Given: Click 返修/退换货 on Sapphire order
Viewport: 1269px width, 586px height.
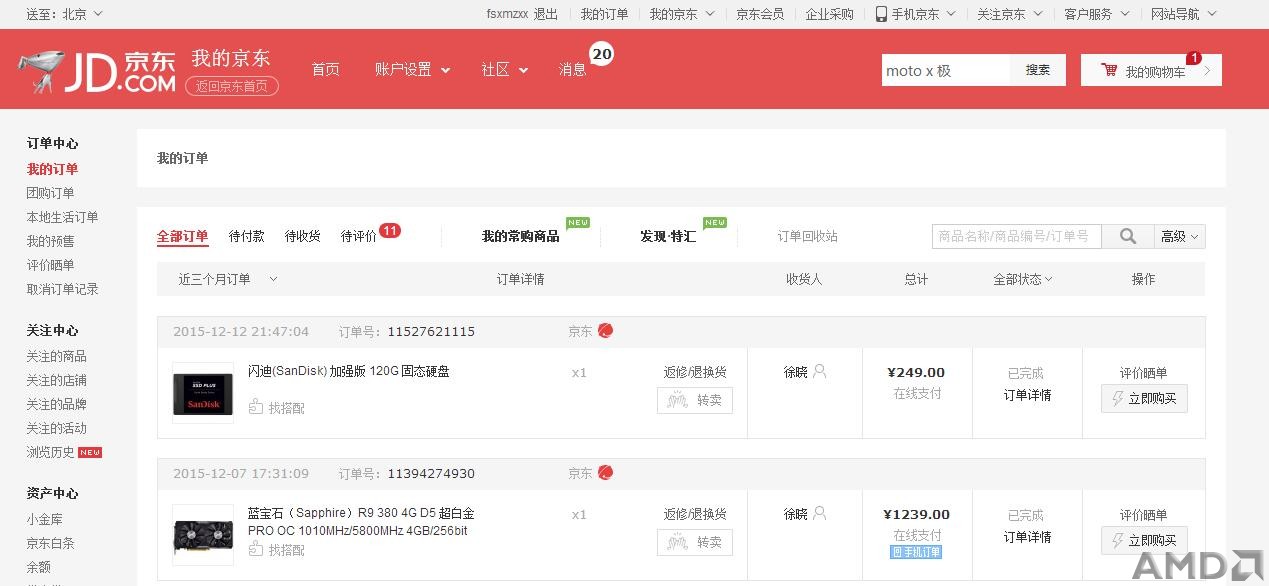Looking at the screenshot, I should (x=695, y=514).
